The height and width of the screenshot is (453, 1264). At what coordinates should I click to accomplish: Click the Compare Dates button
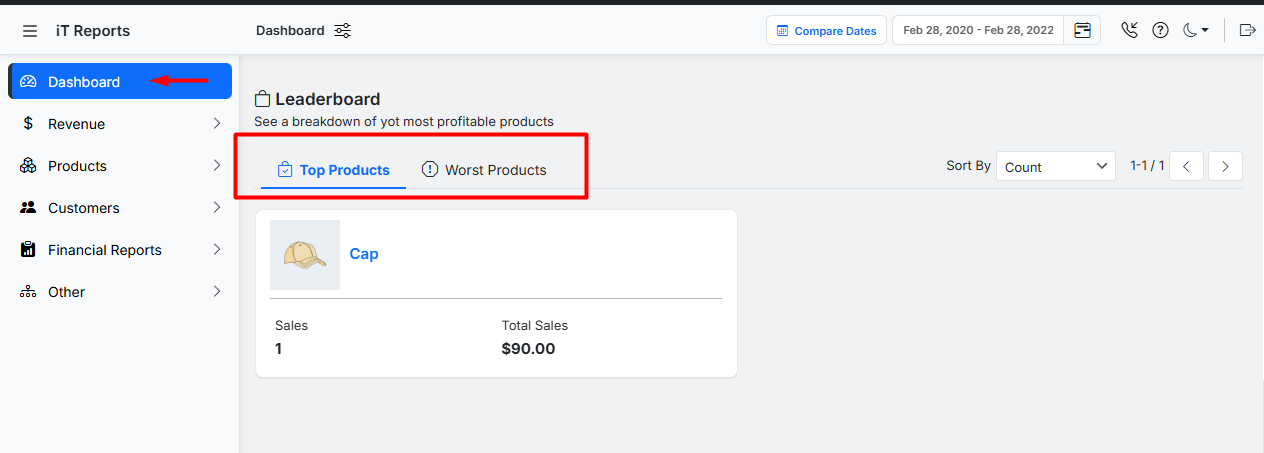pos(826,31)
